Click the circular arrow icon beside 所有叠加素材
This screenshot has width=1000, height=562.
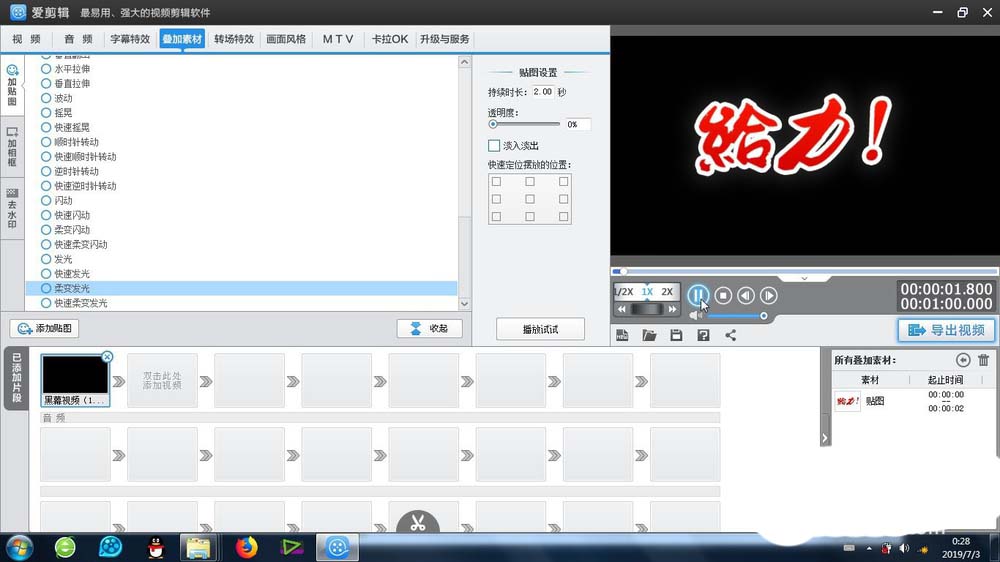click(963, 360)
